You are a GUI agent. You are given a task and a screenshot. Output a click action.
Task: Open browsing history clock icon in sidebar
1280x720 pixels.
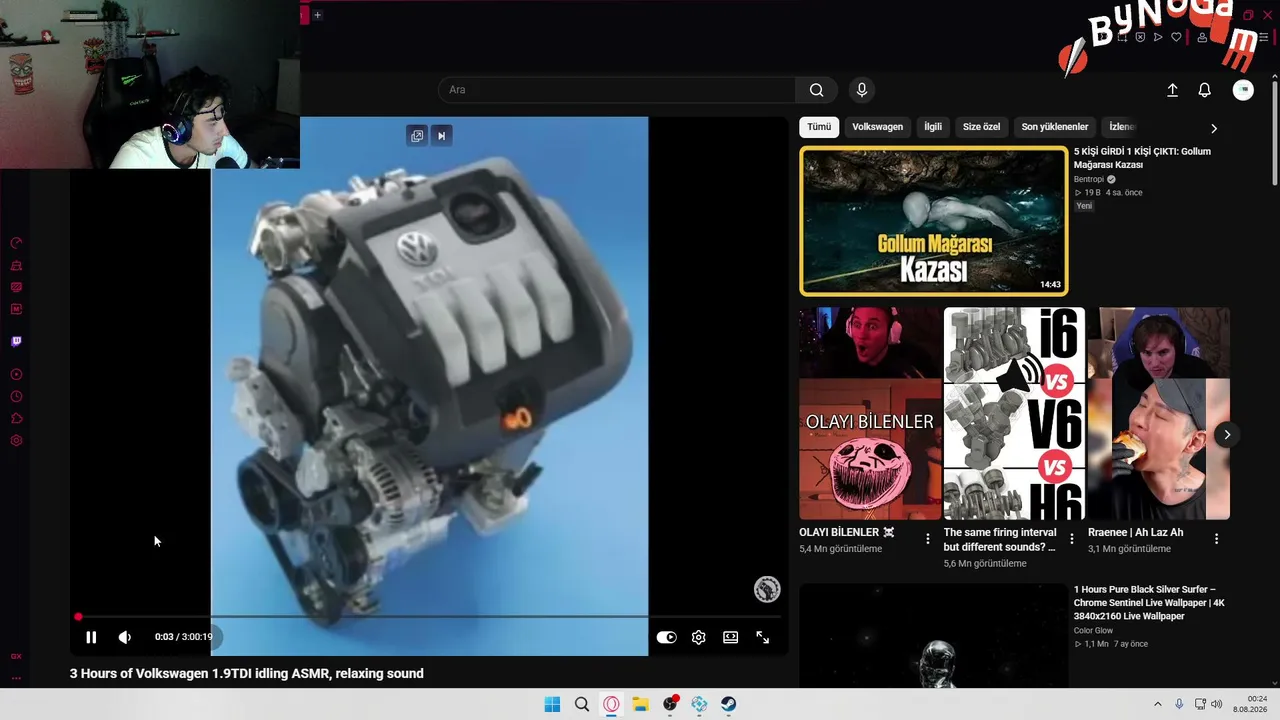(16, 396)
